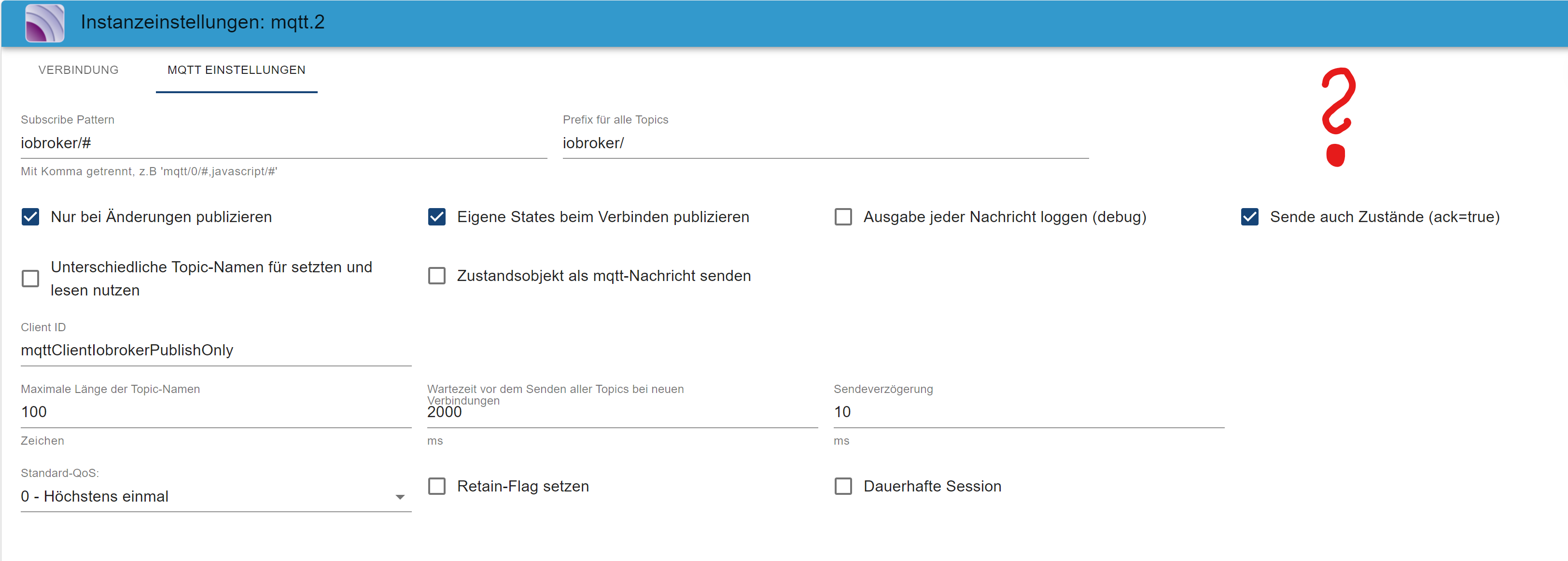The image size is (1568, 561).
Task: Focus the Subscribe Pattern input field
Action: (x=283, y=143)
